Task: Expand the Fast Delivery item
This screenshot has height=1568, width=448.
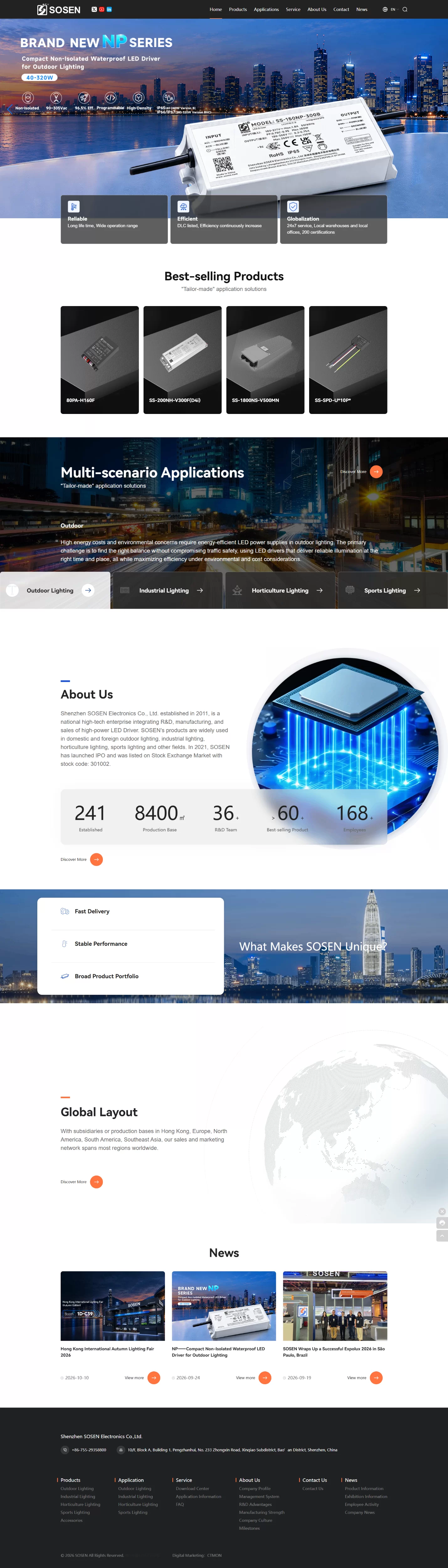Action: click(131, 911)
